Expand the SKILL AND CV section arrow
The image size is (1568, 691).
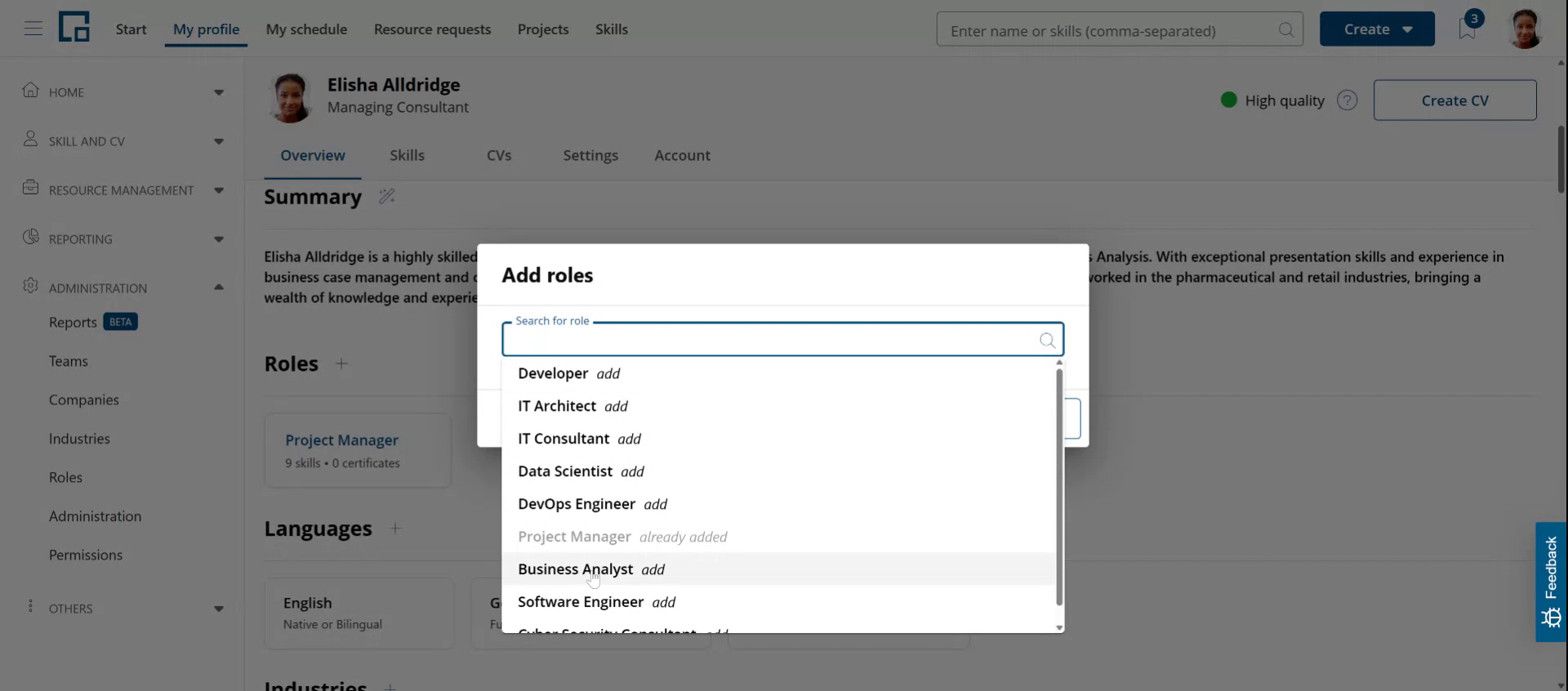tap(219, 141)
